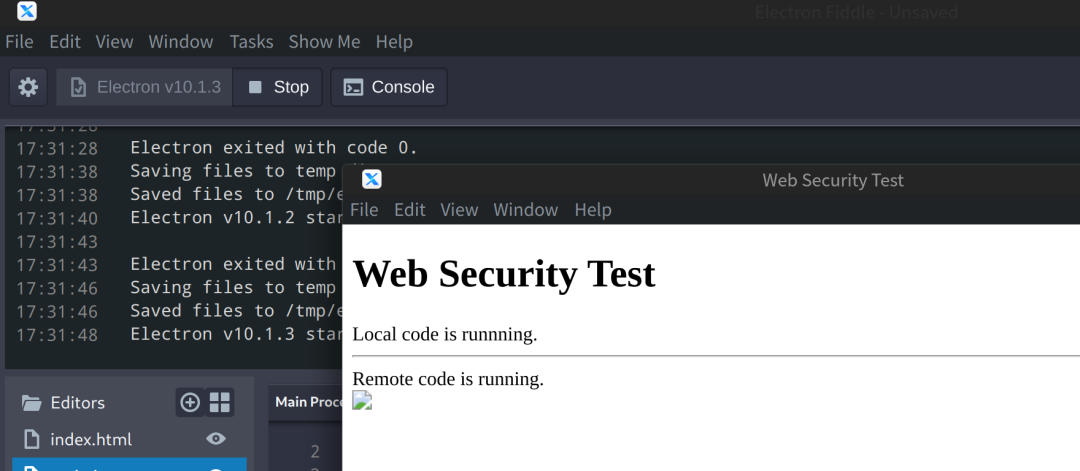1080x471 pixels.
Task: Stop the running fiddle
Action: (278, 87)
